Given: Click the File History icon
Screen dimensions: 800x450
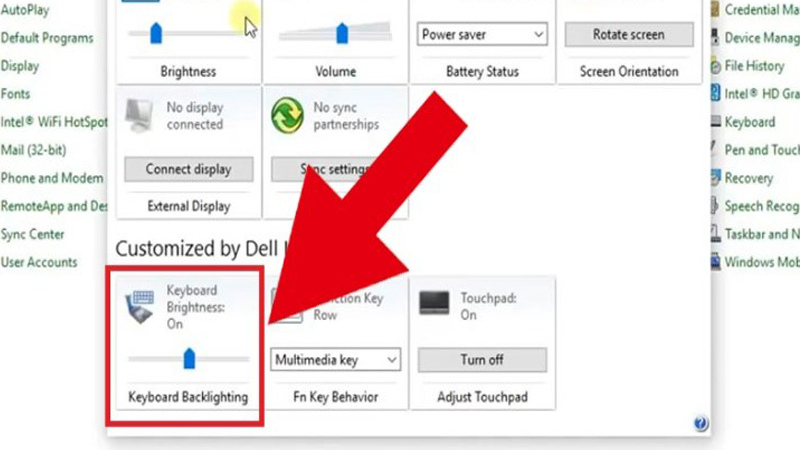Looking at the screenshot, I should tap(716, 66).
